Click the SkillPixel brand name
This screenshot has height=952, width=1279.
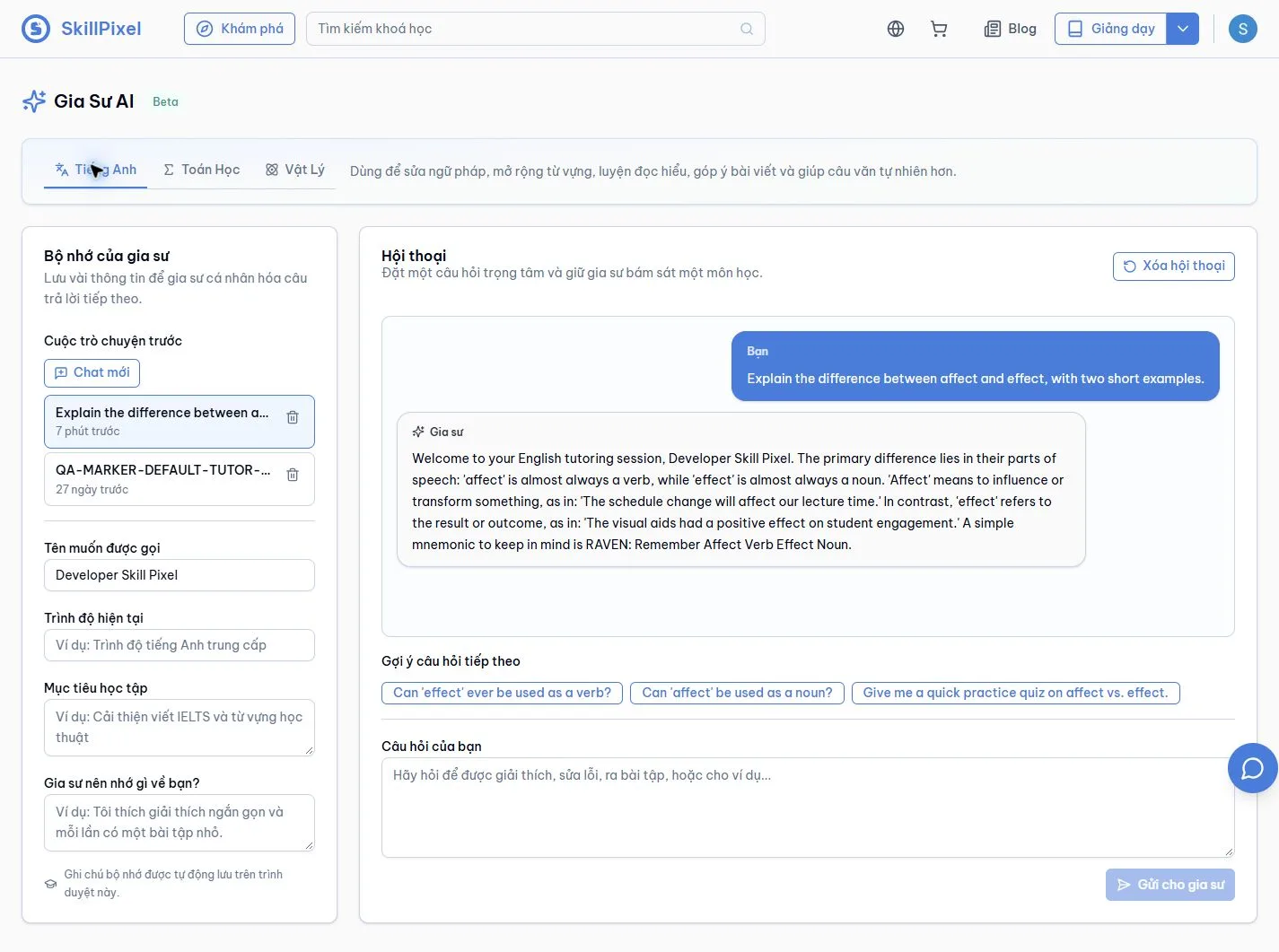tap(101, 29)
